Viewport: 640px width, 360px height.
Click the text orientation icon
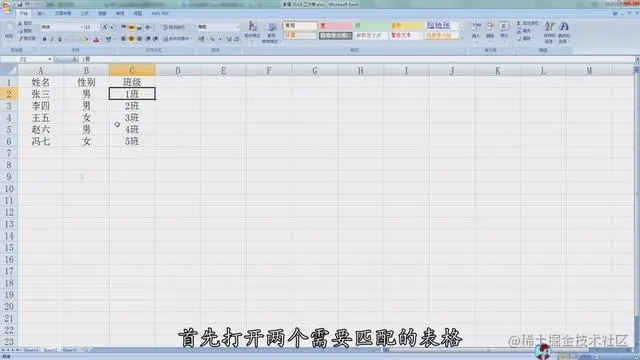click(x=148, y=27)
